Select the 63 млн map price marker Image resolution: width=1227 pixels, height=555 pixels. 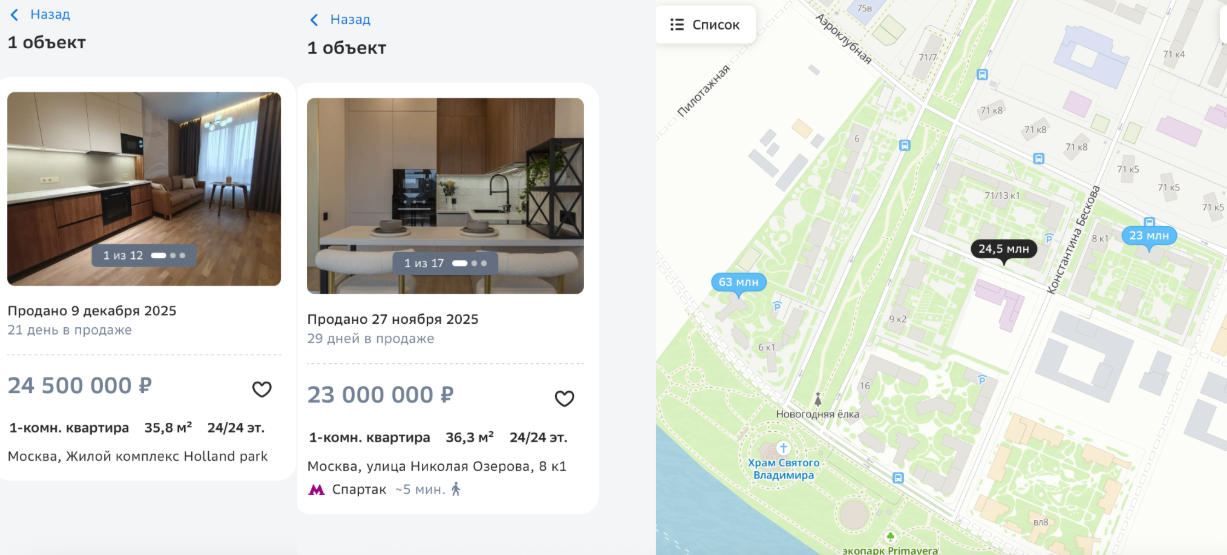coord(739,283)
